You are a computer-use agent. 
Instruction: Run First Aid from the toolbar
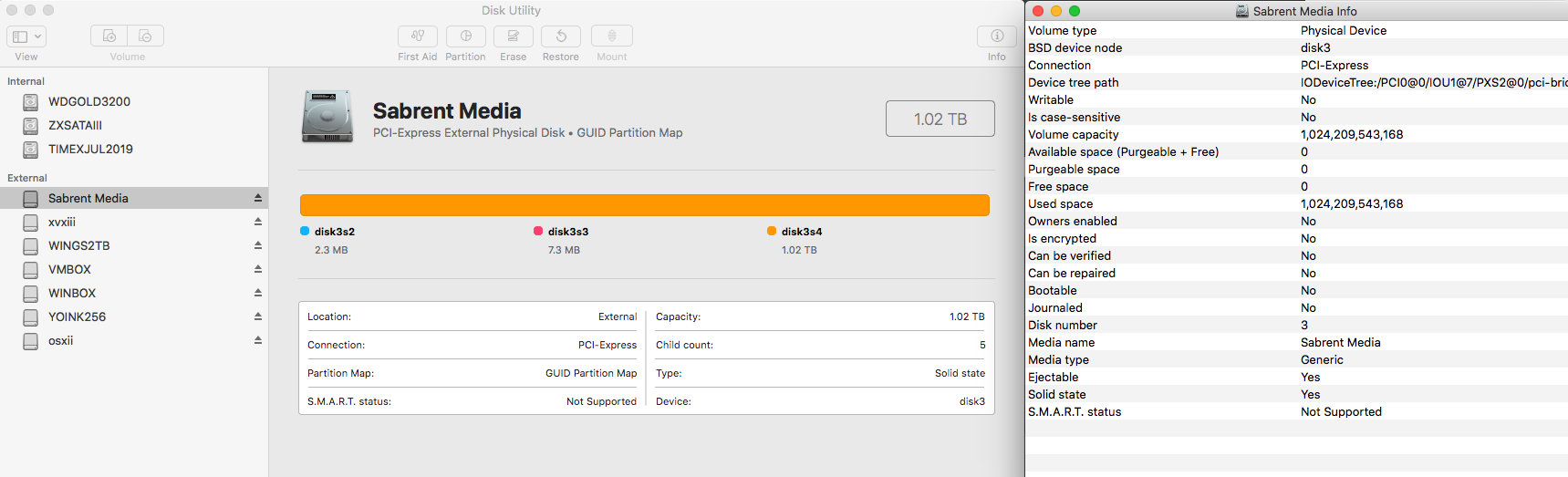click(418, 36)
